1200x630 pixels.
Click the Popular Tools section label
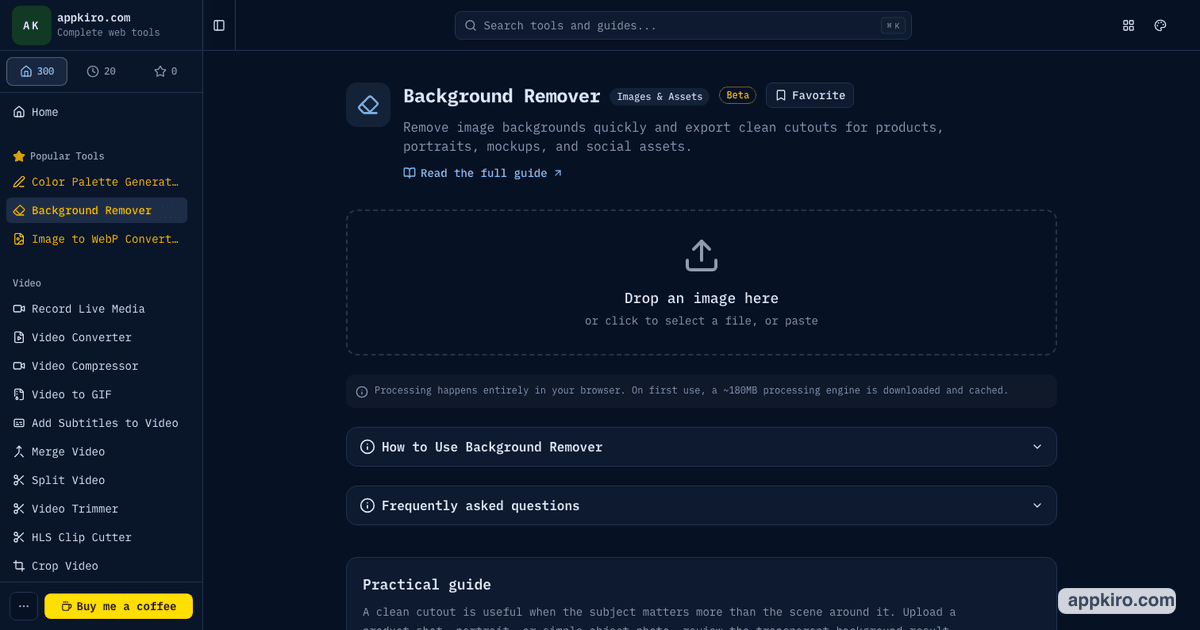coord(67,156)
